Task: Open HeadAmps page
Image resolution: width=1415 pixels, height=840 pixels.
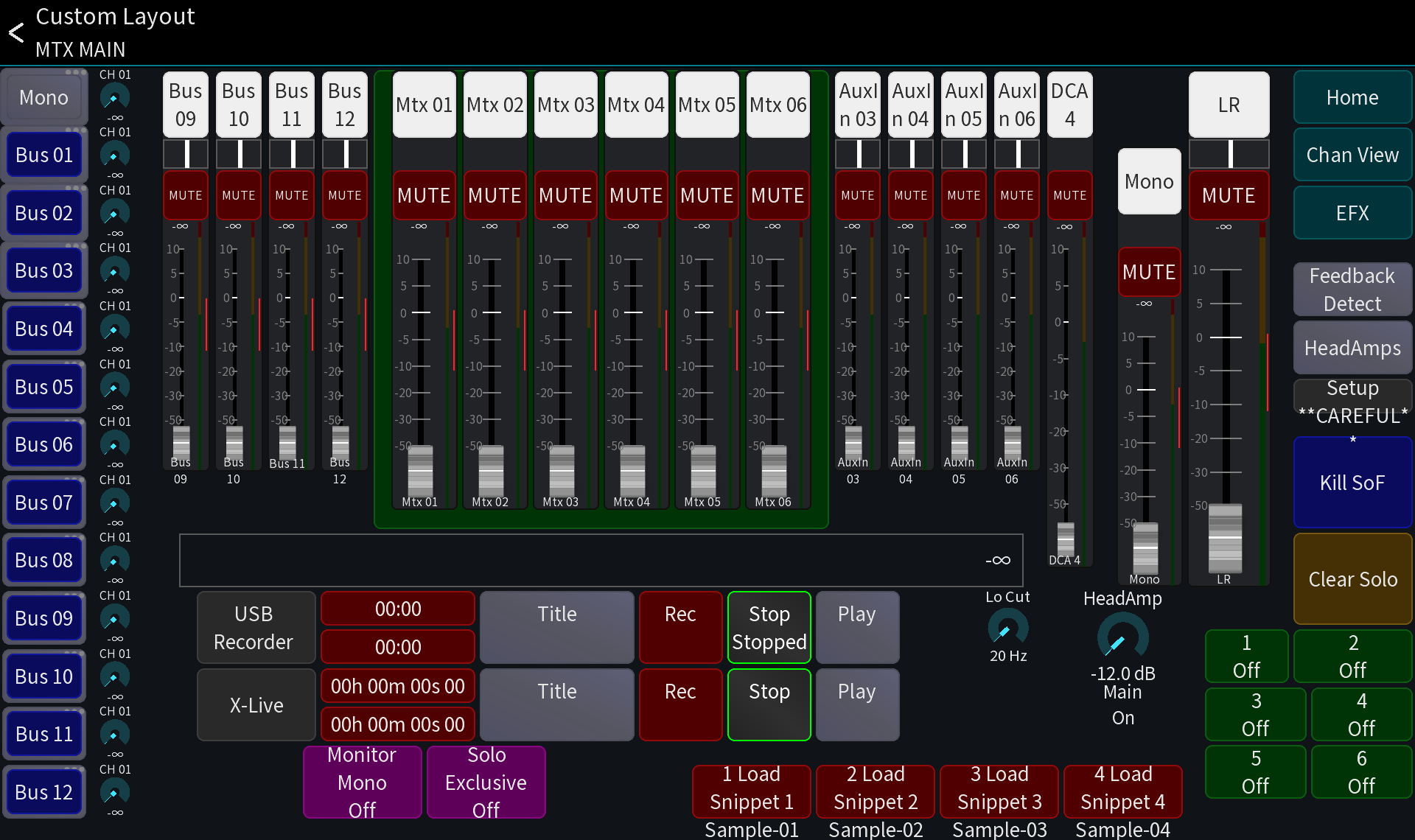Action: click(1352, 348)
